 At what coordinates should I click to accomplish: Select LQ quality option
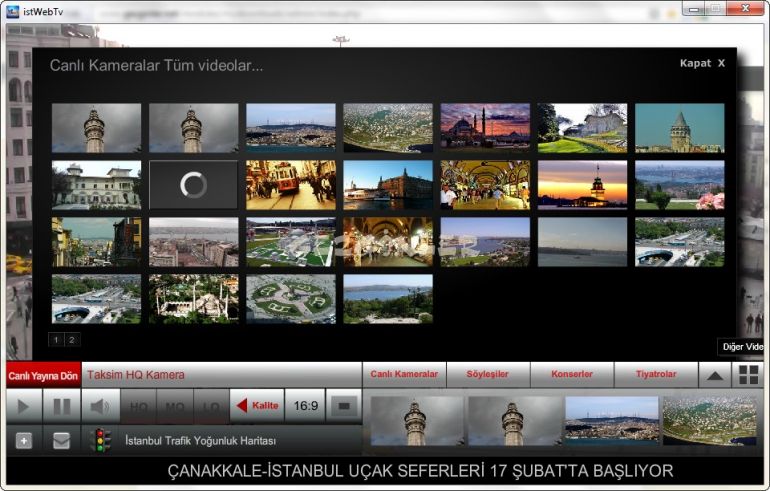click(211, 407)
